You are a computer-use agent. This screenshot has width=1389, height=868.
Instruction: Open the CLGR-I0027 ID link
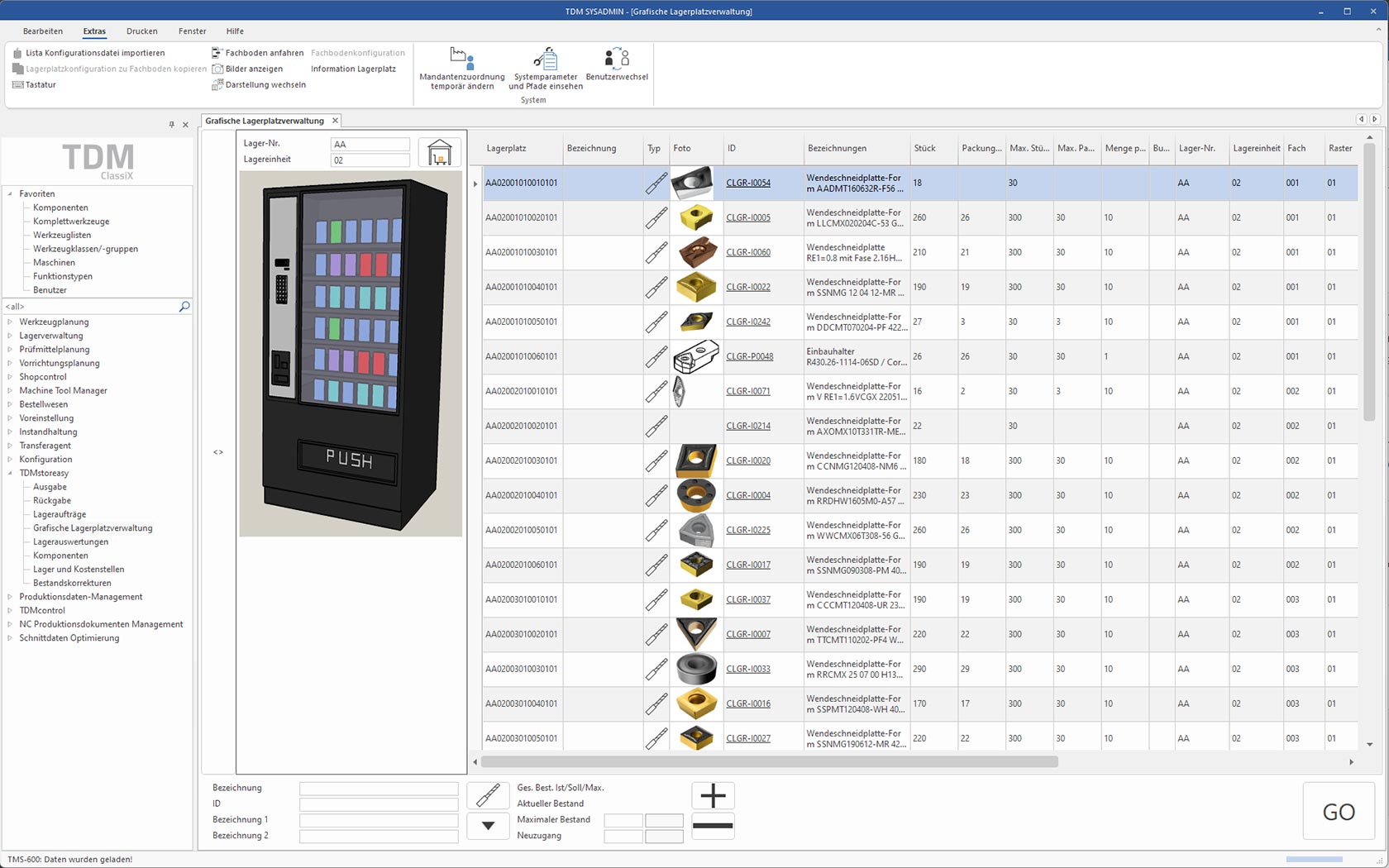coord(748,739)
